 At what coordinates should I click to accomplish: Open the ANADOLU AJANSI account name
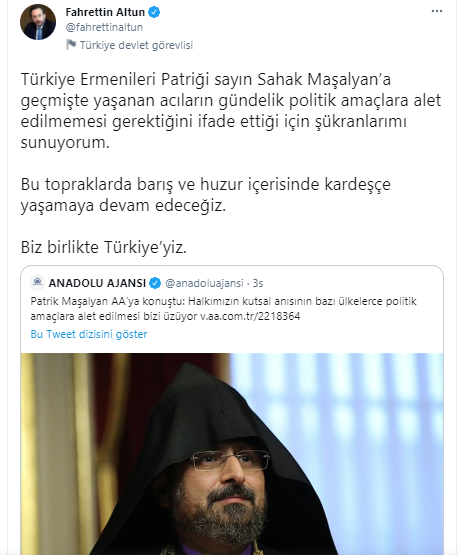[x=97, y=283]
